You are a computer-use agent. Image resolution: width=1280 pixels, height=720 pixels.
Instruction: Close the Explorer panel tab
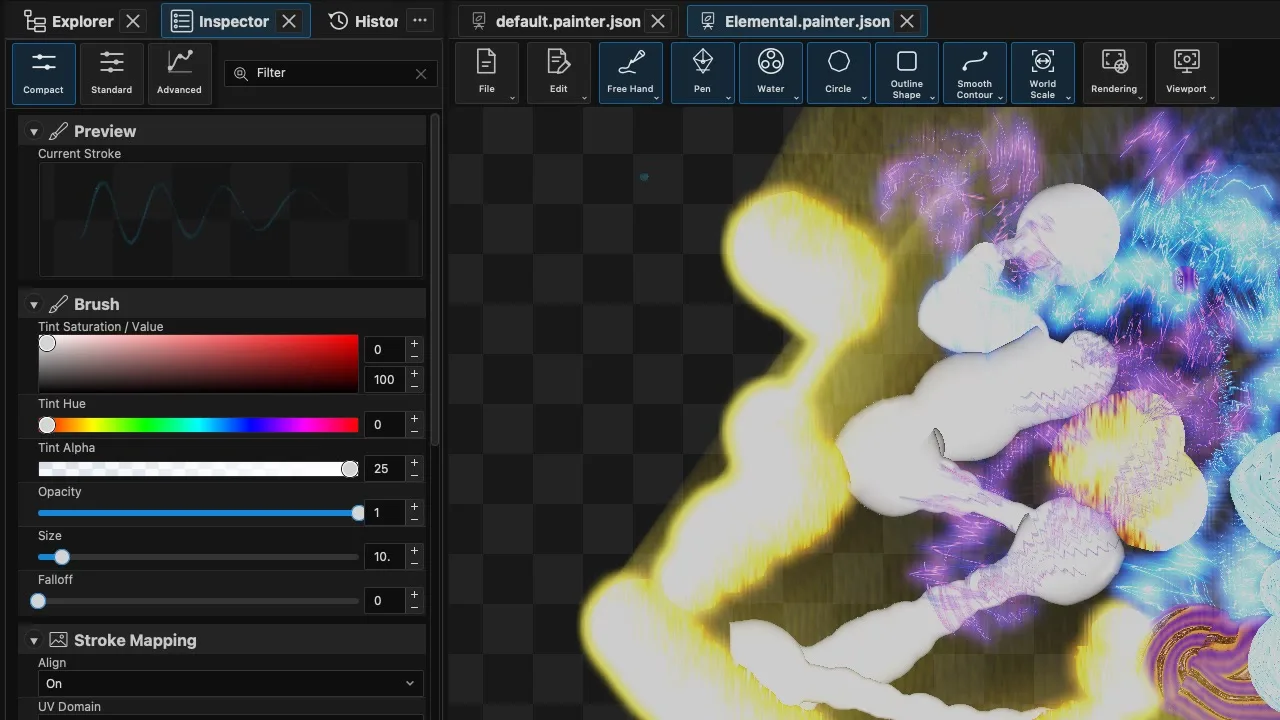pyautogui.click(x=133, y=21)
